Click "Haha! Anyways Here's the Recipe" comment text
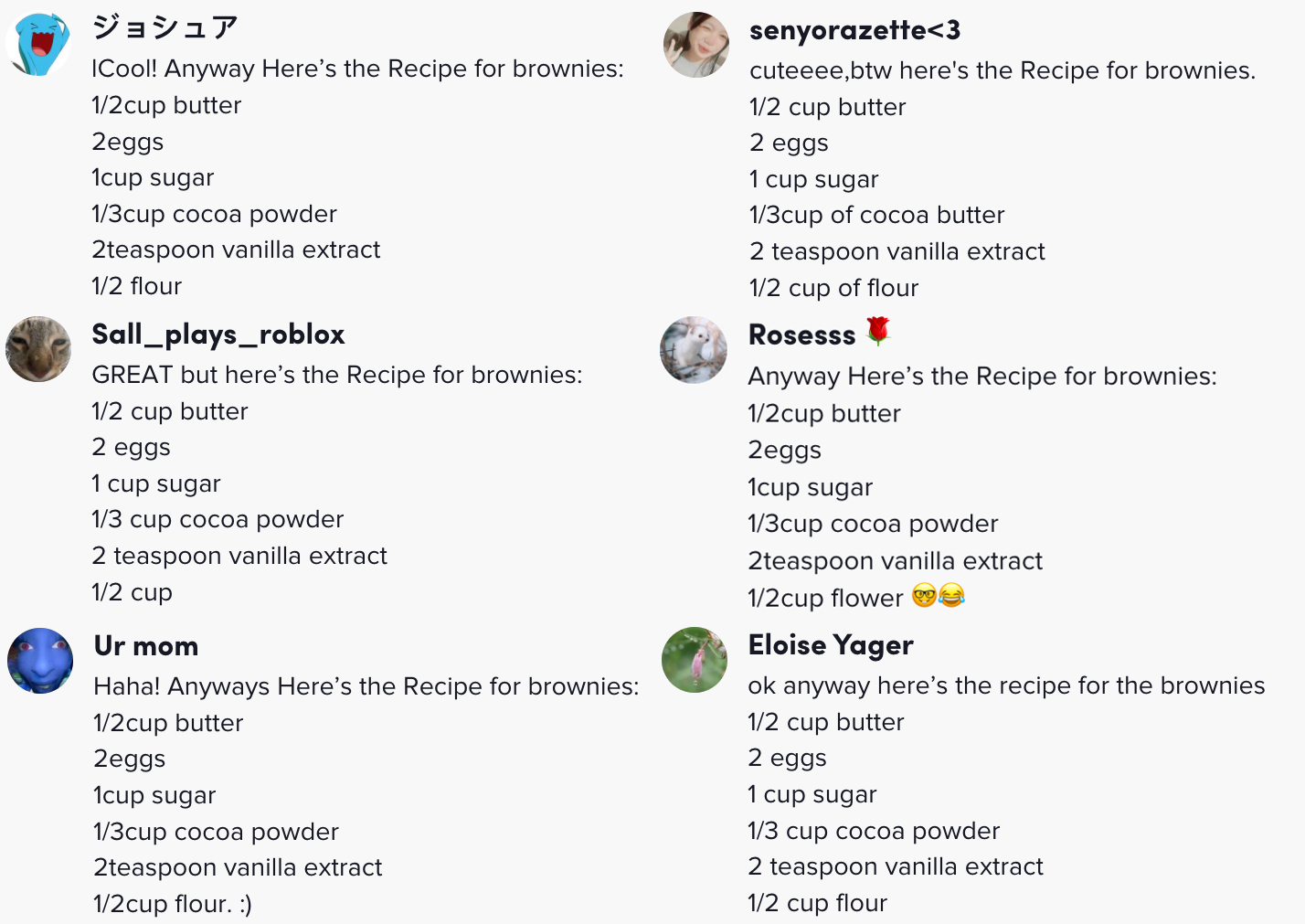The image size is (1305, 924). point(366,686)
